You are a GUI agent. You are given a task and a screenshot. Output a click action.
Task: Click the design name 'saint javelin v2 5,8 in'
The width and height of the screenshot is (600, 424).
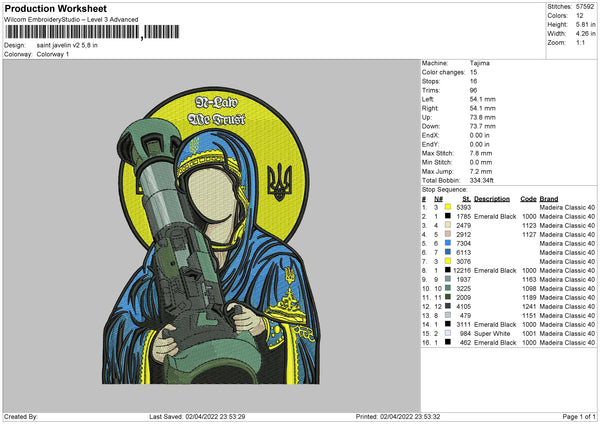(x=67, y=45)
